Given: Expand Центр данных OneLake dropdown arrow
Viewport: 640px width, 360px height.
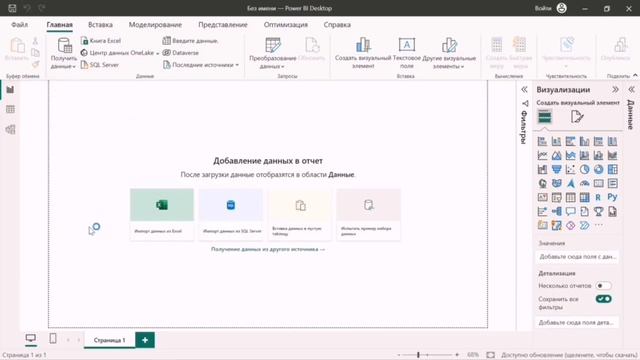Looking at the screenshot, I should click(x=158, y=53).
